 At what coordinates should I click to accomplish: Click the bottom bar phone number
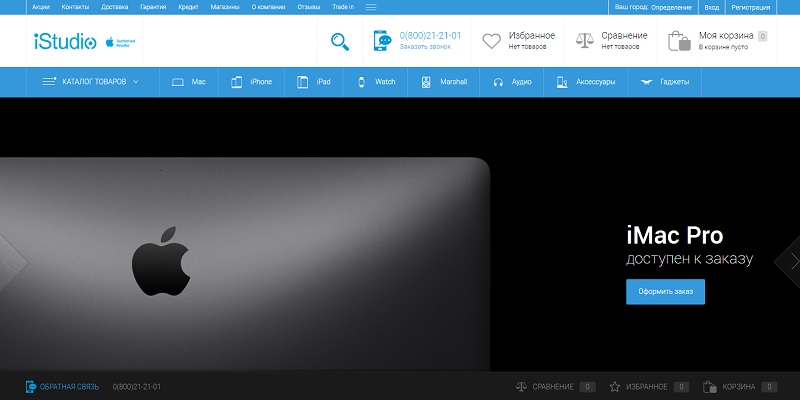(x=137, y=387)
